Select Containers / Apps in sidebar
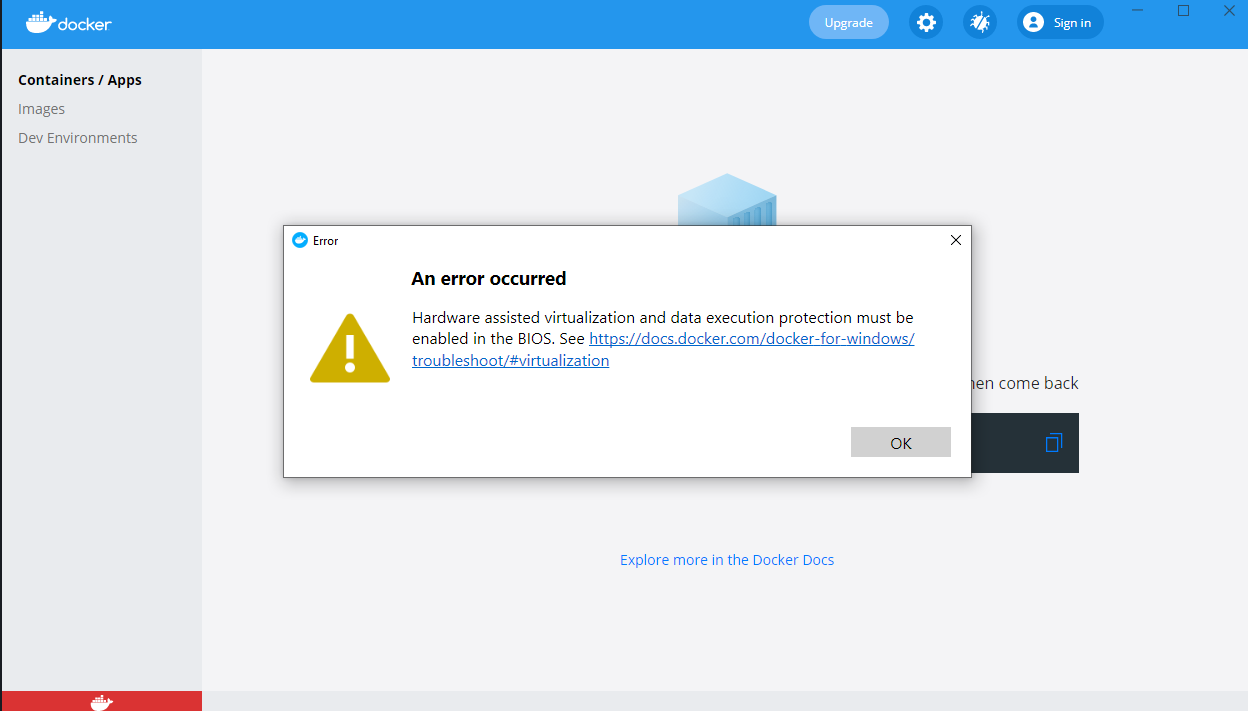 pos(80,80)
